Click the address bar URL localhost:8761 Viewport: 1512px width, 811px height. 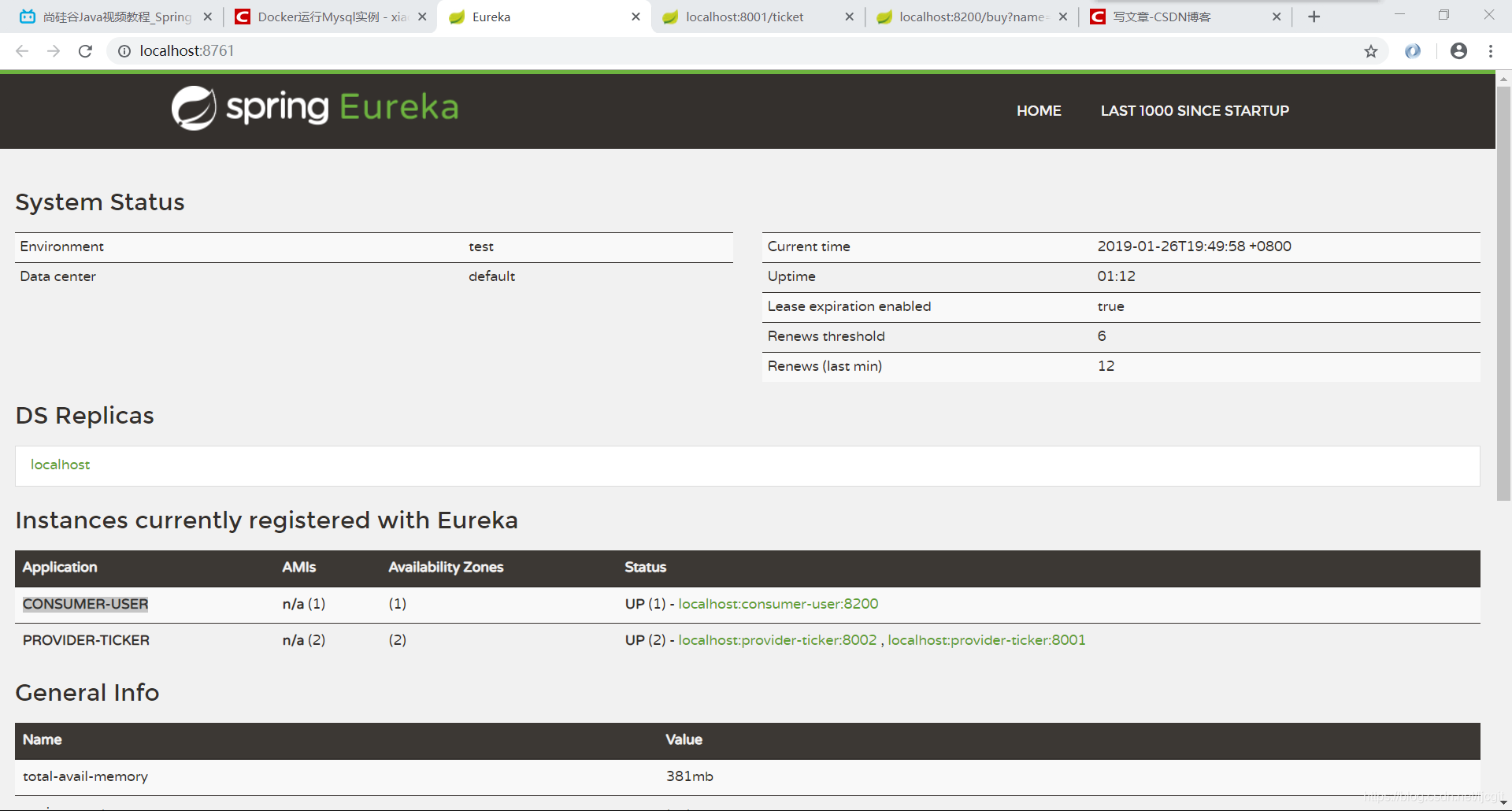click(187, 51)
